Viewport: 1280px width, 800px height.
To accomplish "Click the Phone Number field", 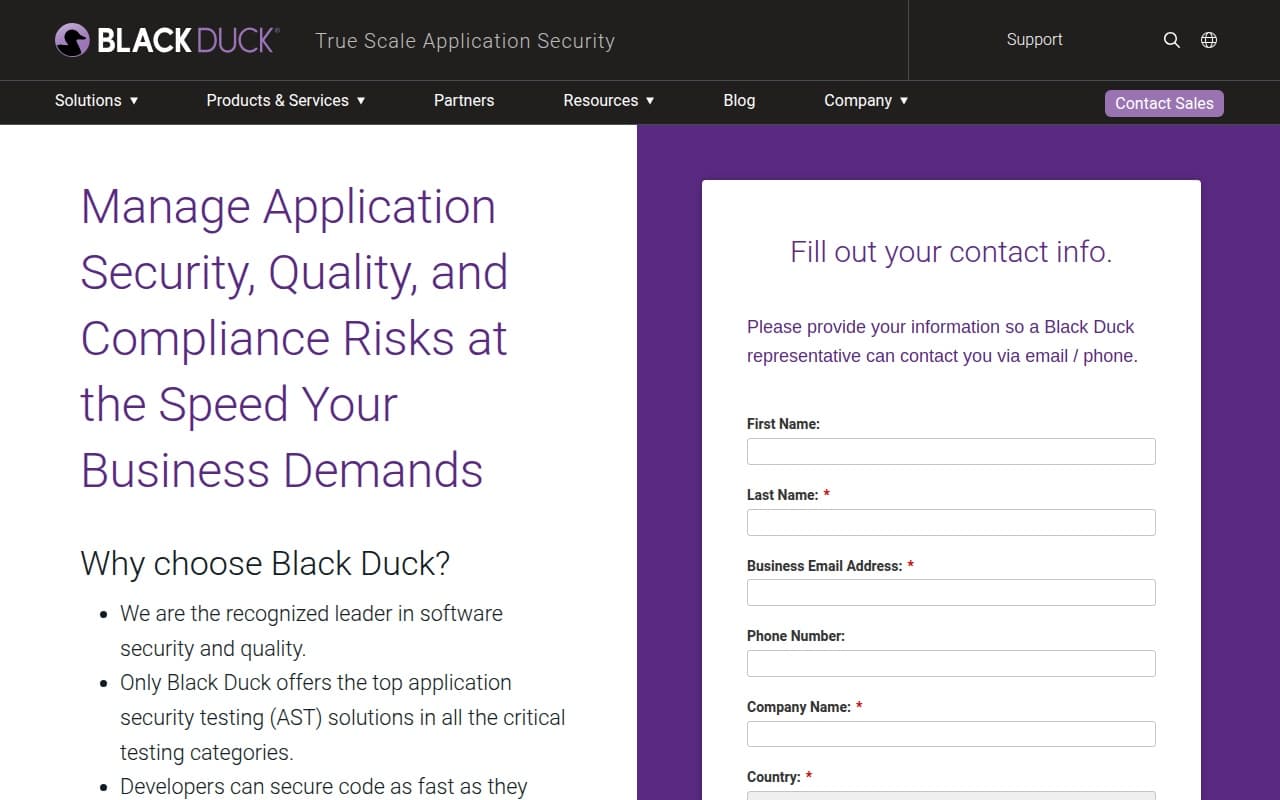I will tap(950, 663).
